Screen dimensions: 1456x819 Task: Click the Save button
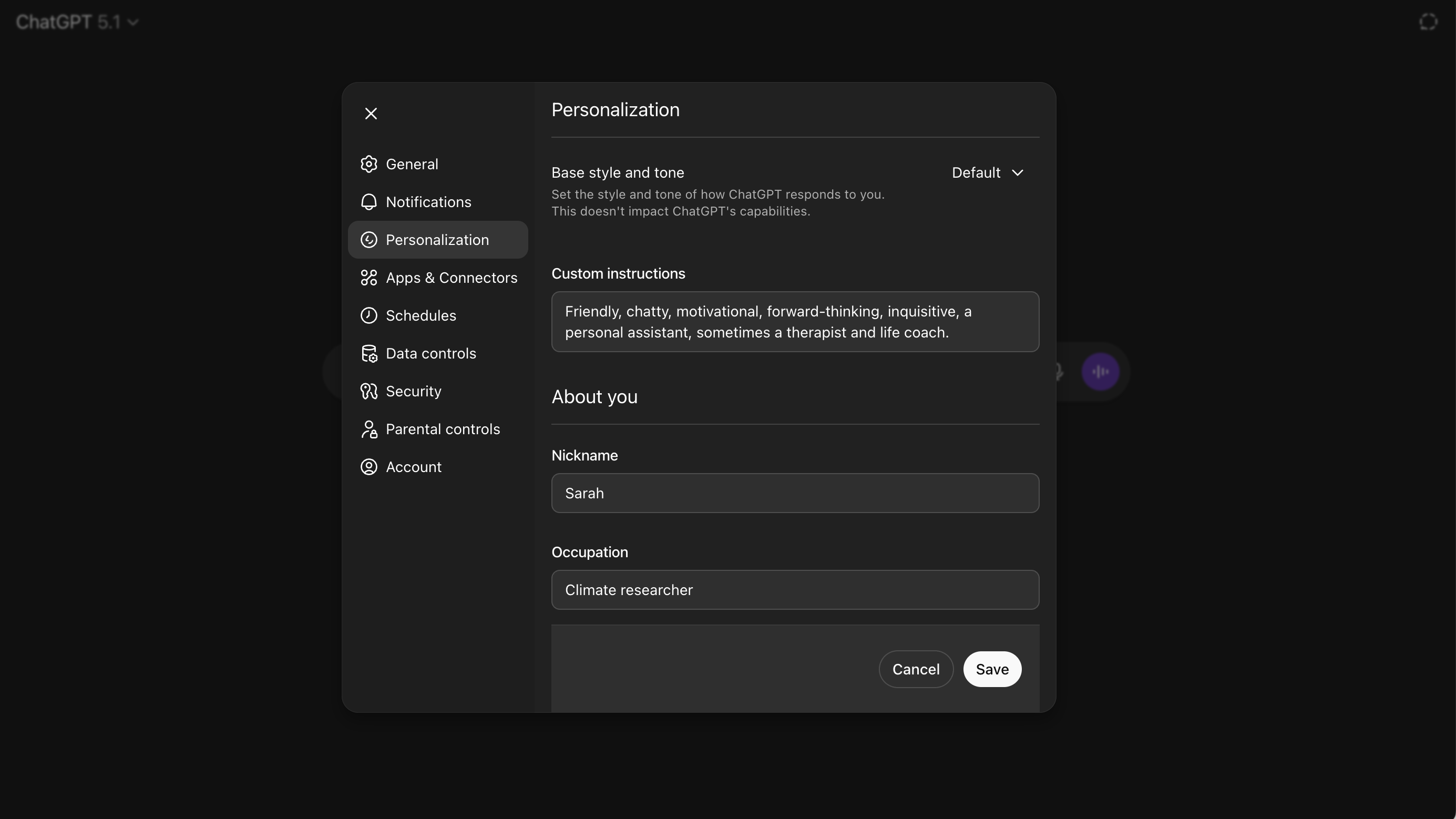click(x=992, y=669)
